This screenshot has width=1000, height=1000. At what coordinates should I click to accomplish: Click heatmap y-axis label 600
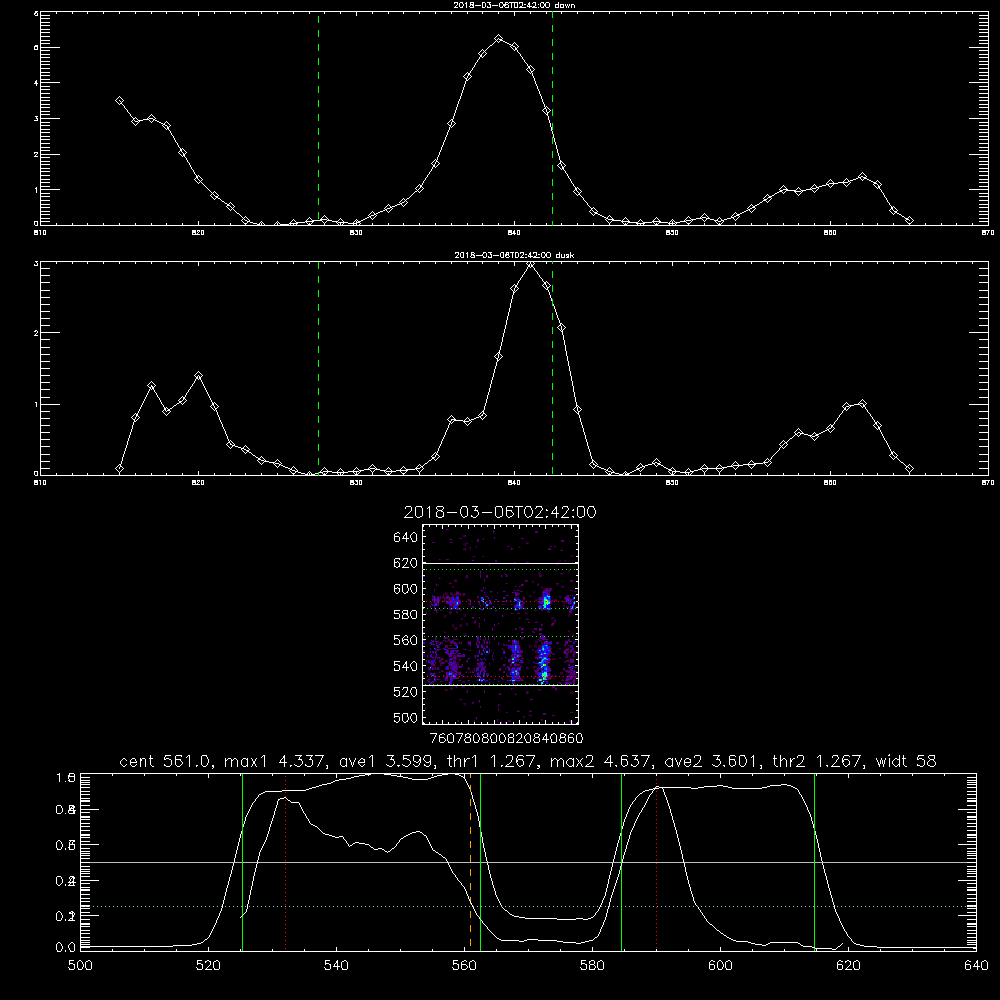point(406,589)
